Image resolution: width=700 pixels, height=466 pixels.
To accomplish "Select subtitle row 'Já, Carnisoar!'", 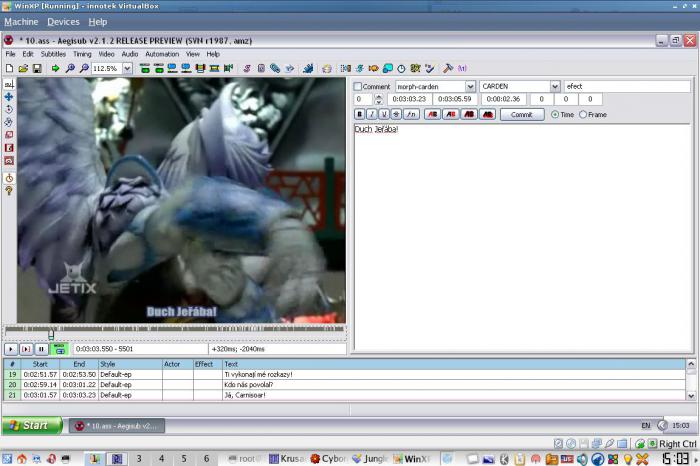I will pos(344,395).
